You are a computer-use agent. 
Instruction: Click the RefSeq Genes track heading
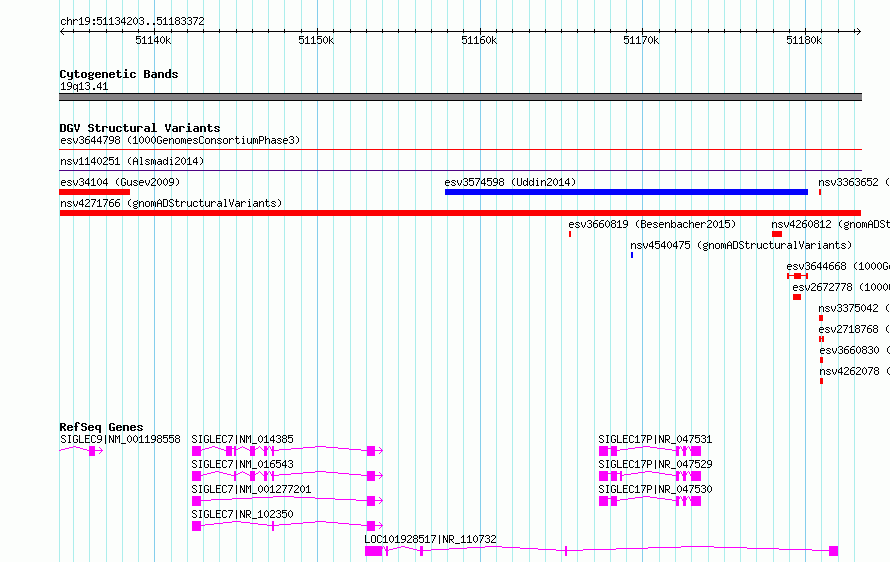click(x=101, y=427)
